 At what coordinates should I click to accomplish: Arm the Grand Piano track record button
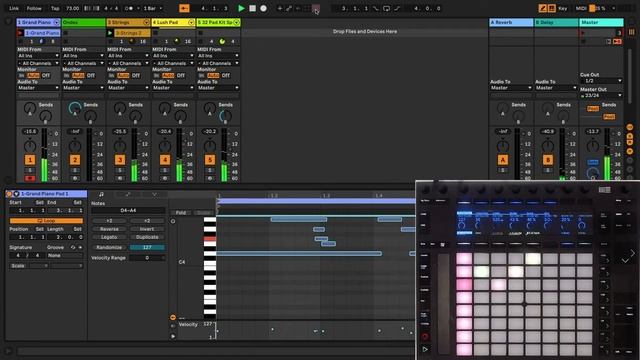pos(30,178)
